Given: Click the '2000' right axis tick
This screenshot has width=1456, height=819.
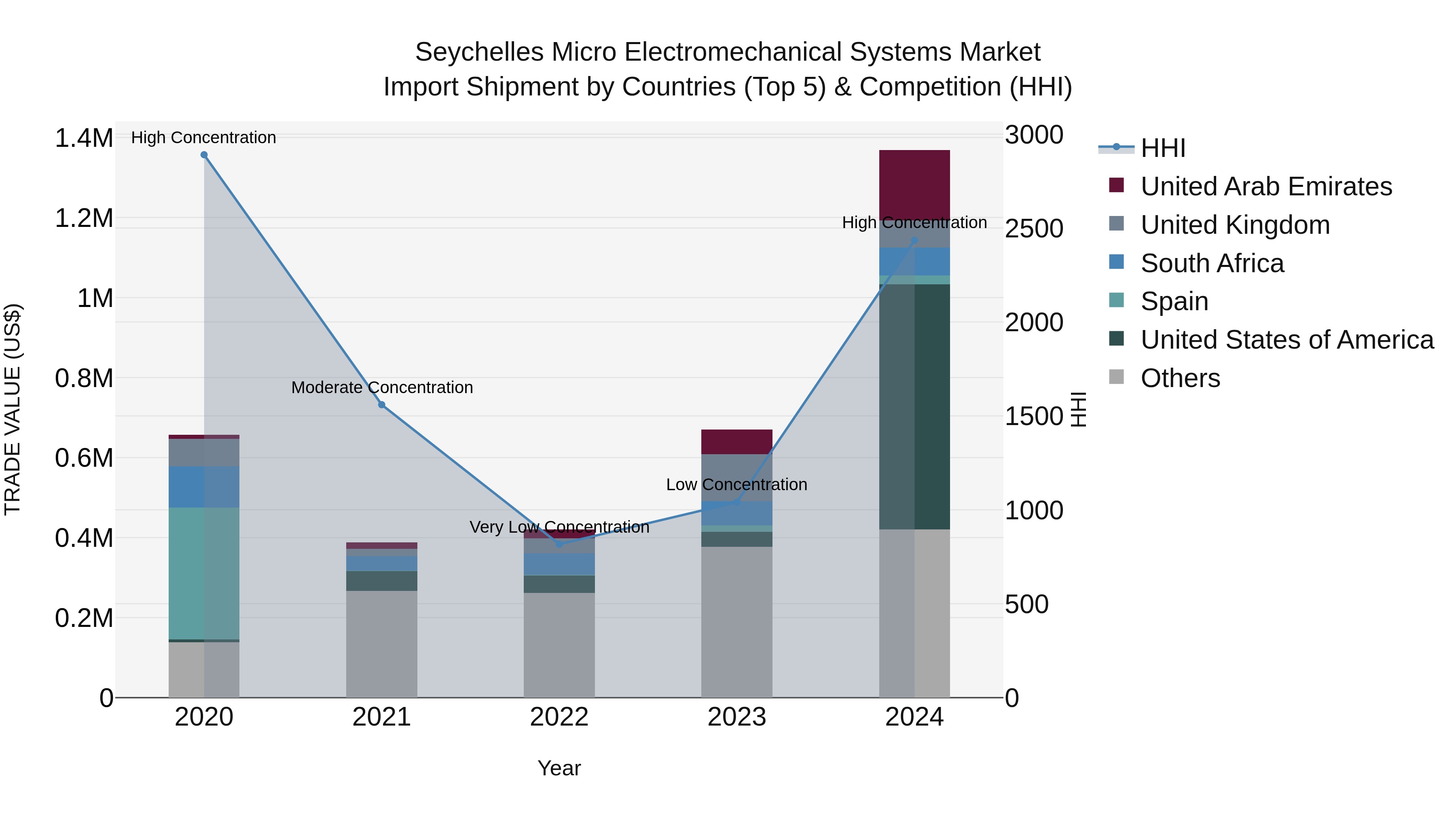Looking at the screenshot, I should pyautogui.click(x=1034, y=322).
